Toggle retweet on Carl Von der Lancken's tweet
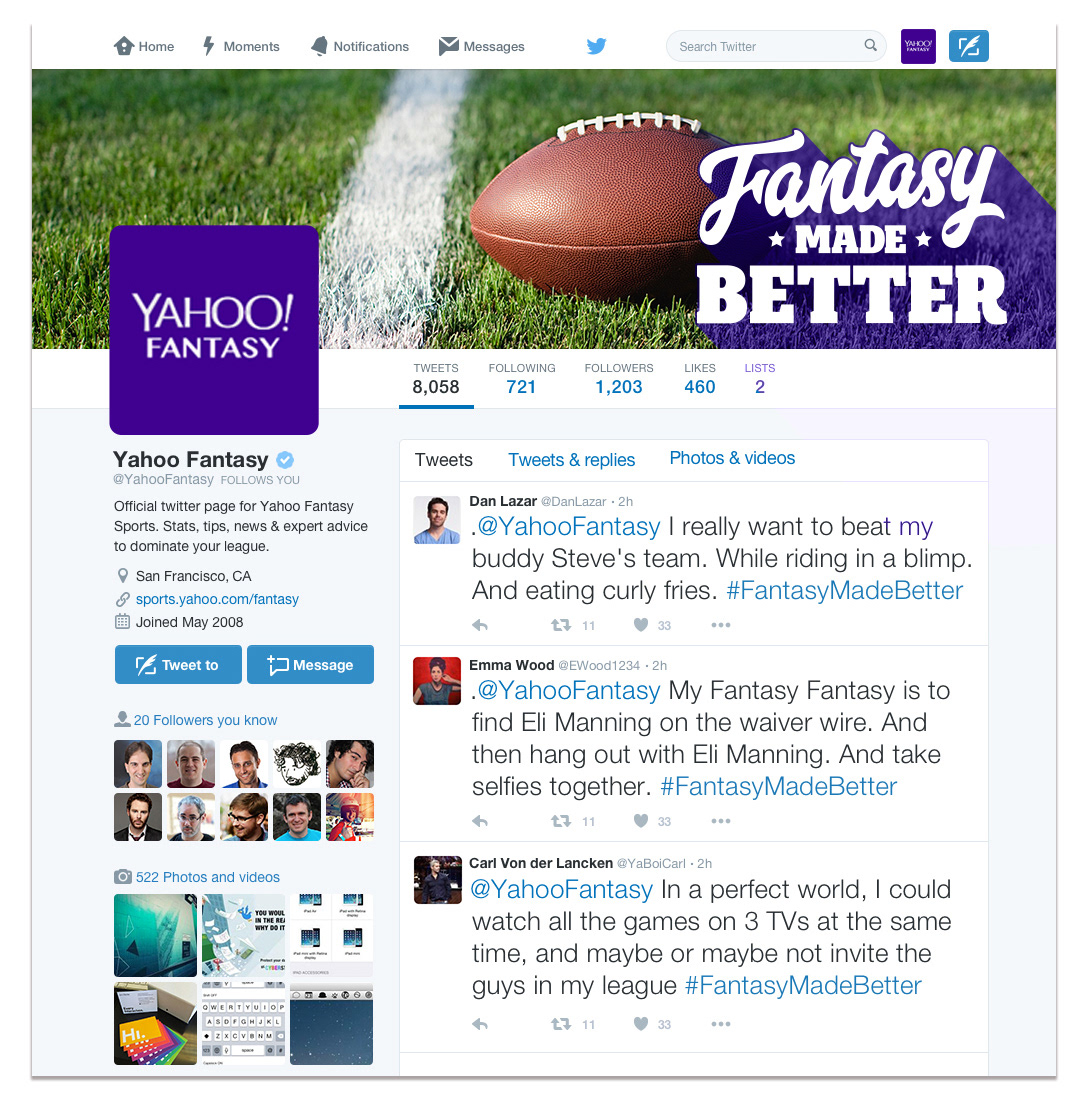Image resolution: width=1090 pixels, height=1100 pixels. click(561, 1024)
